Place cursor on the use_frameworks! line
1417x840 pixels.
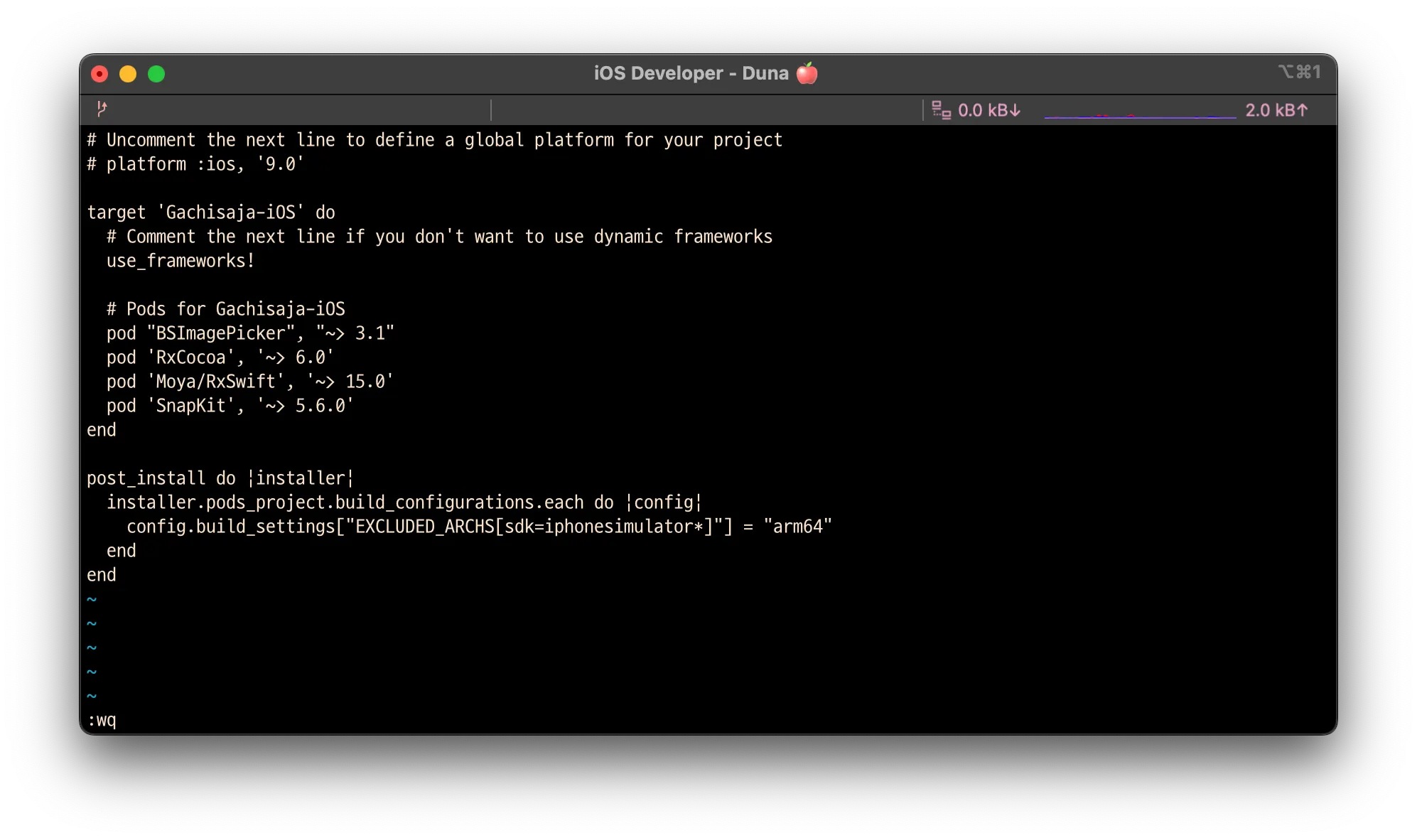[x=180, y=261]
